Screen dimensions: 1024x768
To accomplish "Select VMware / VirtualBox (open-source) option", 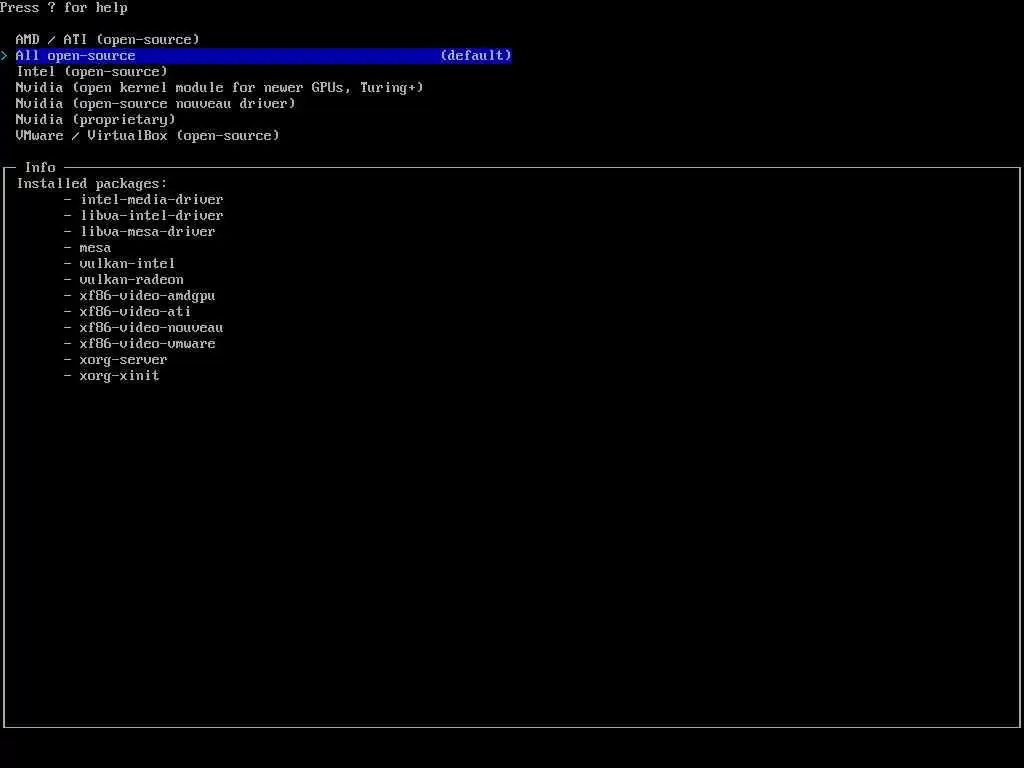I will (148, 136).
